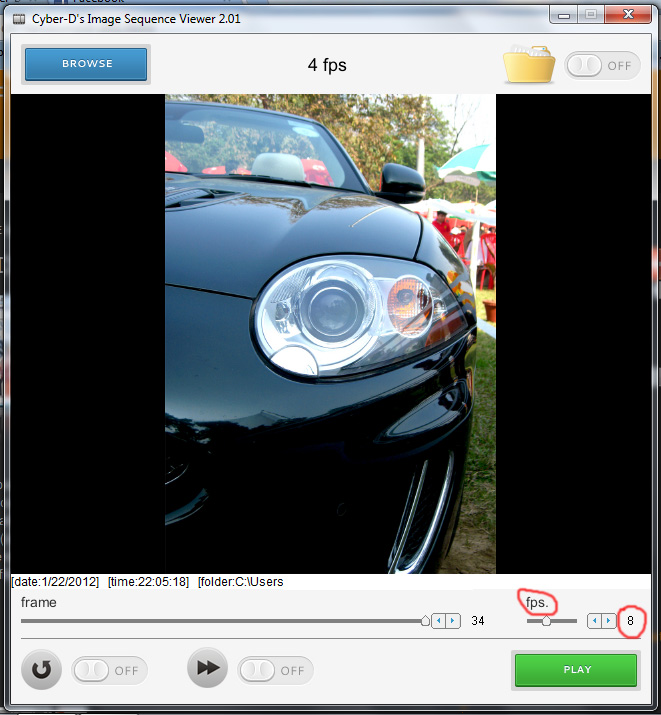Click the loop/repeat circular arrow icon

(41, 669)
